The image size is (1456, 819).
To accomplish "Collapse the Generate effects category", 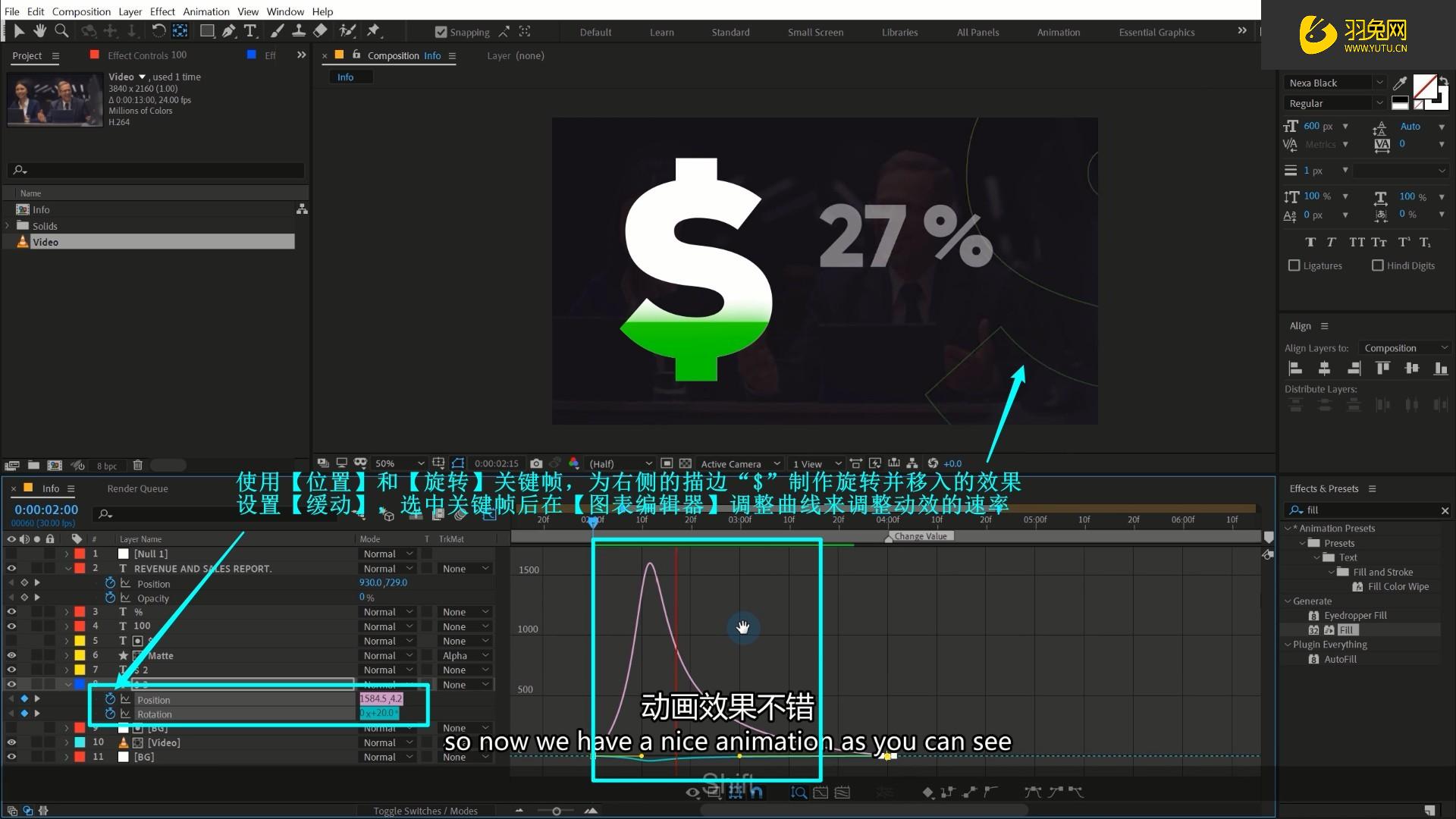I will (1288, 601).
